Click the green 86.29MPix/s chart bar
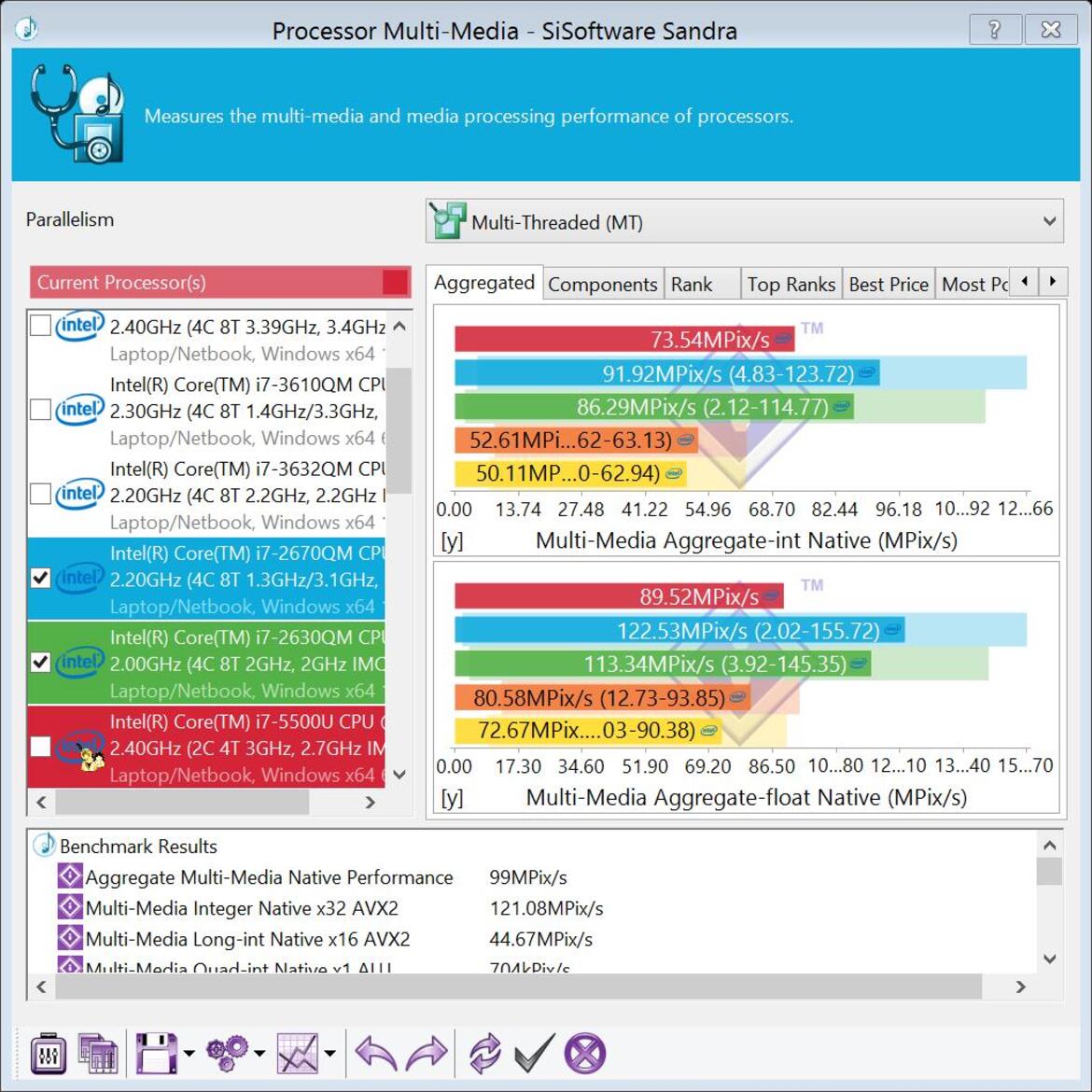 [x=654, y=407]
